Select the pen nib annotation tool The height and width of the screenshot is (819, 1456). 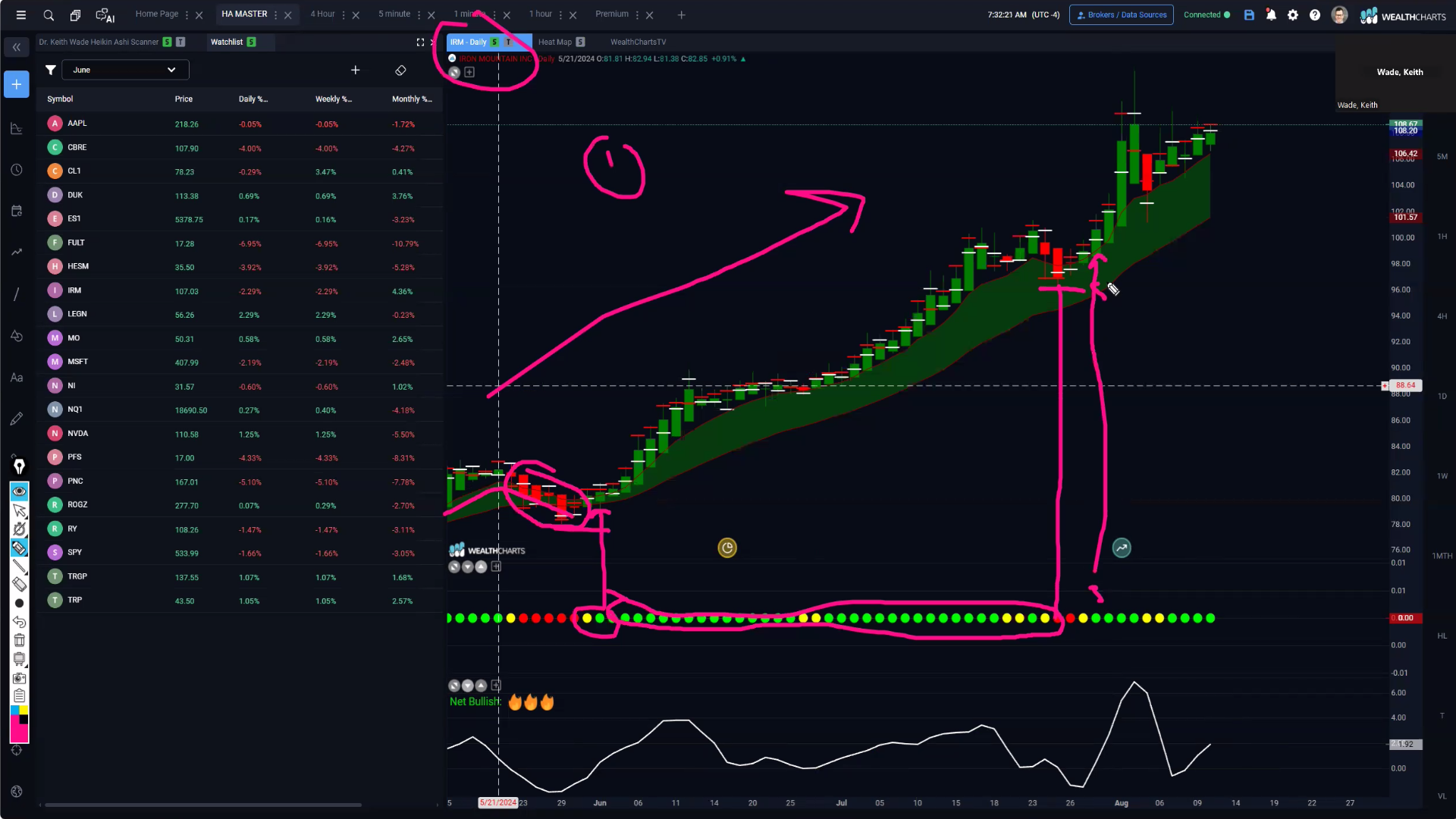(19, 466)
